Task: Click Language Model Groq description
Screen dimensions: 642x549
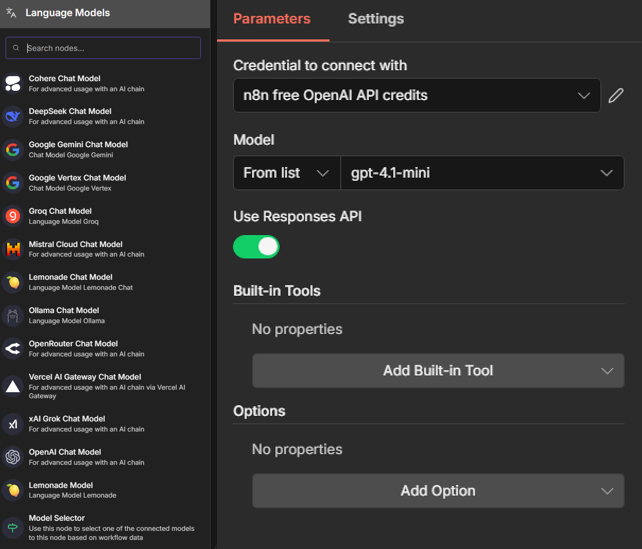Action: click(63, 221)
